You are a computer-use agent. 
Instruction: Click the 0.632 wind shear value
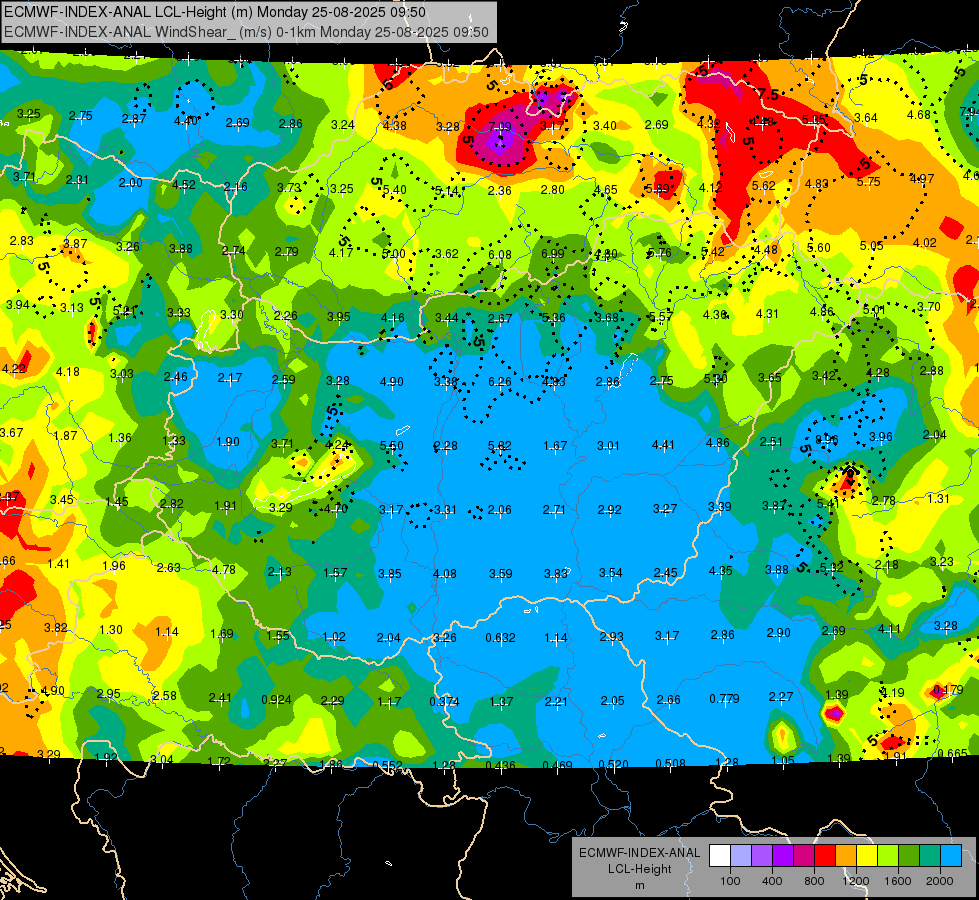501,638
